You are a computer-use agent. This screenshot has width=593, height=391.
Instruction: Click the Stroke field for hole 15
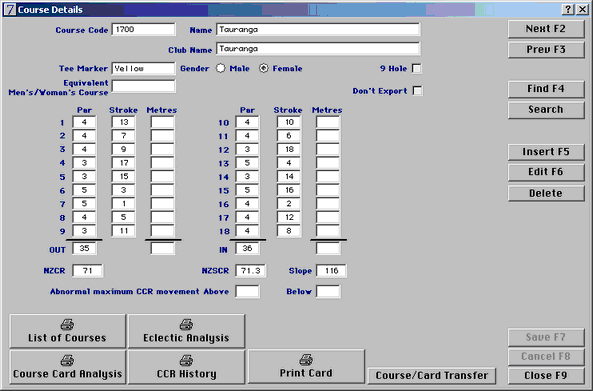(x=289, y=190)
